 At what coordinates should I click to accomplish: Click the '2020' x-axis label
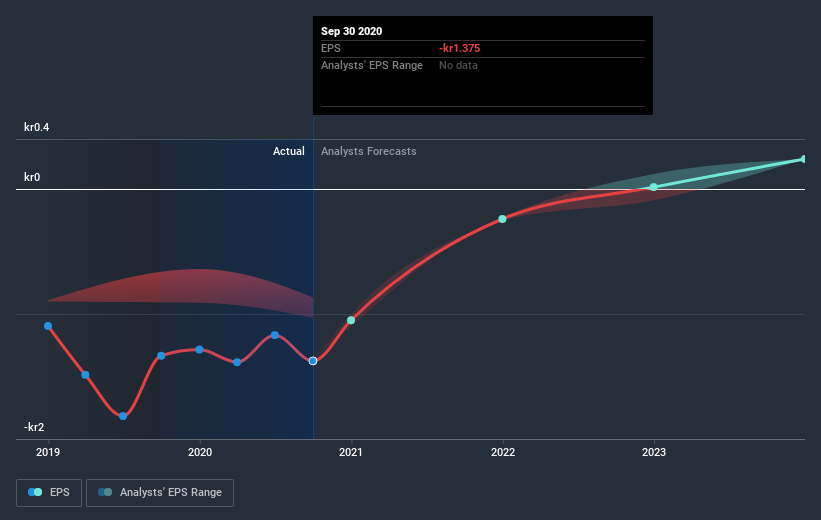(x=200, y=452)
